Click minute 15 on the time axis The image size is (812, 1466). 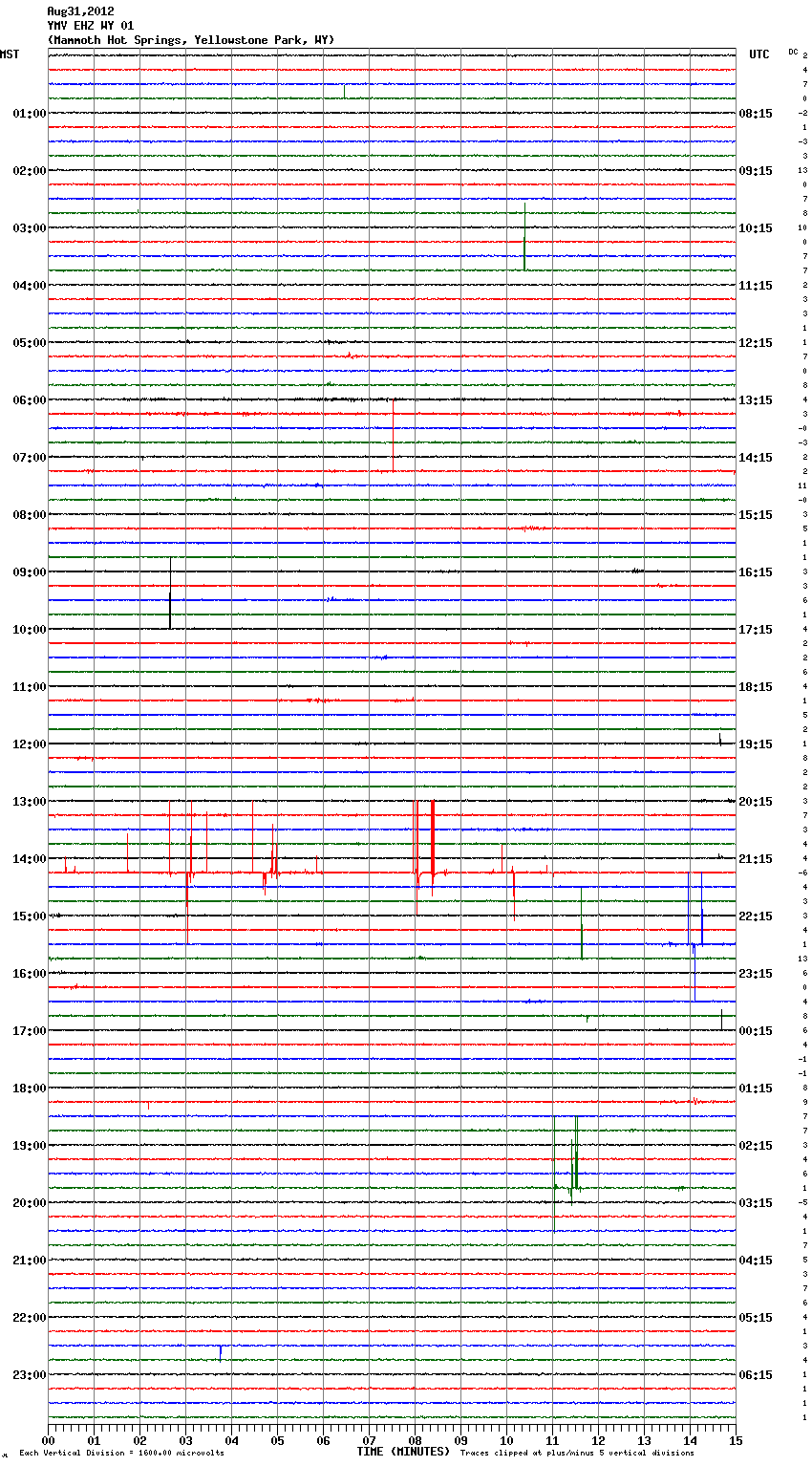[x=736, y=1440]
